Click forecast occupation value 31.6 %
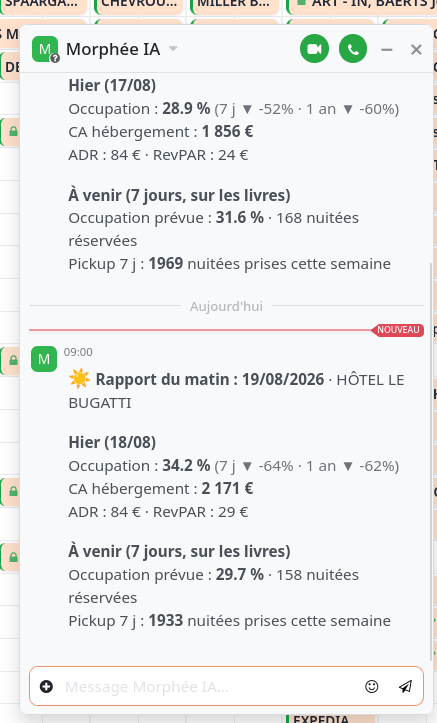The height and width of the screenshot is (723, 437). 240,217
